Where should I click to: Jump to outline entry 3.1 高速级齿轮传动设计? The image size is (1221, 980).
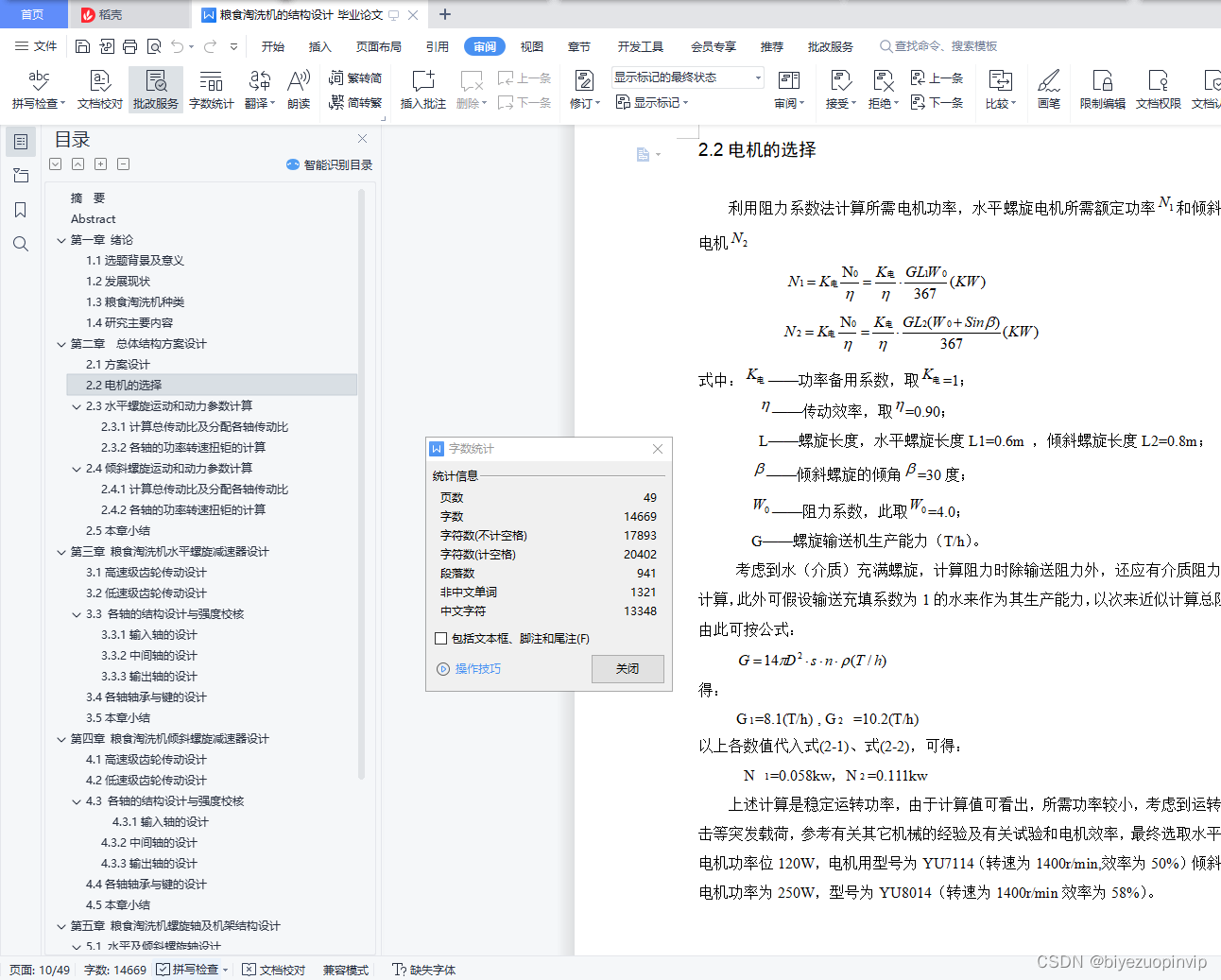pos(146,573)
